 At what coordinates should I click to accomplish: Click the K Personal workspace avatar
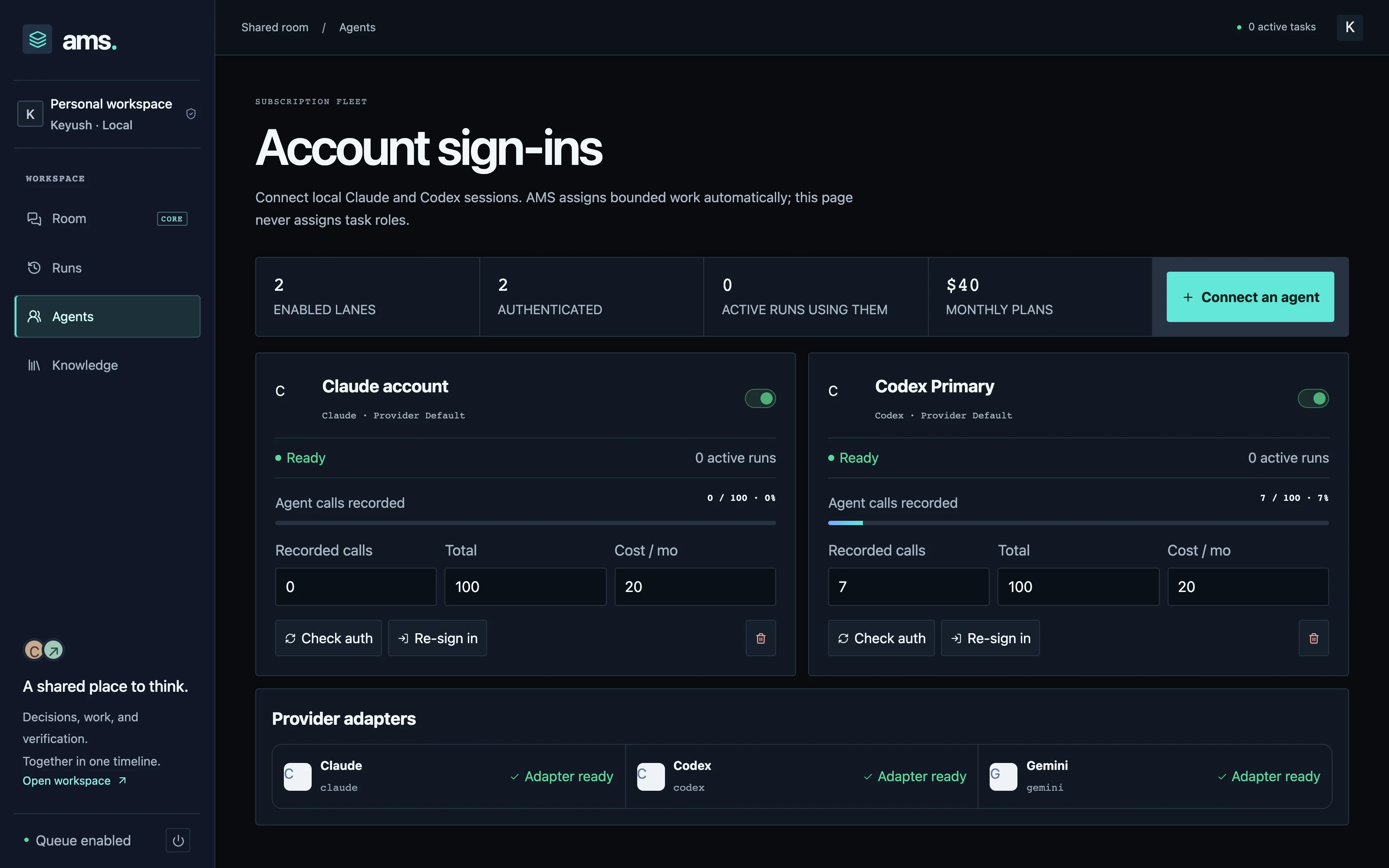(x=30, y=114)
